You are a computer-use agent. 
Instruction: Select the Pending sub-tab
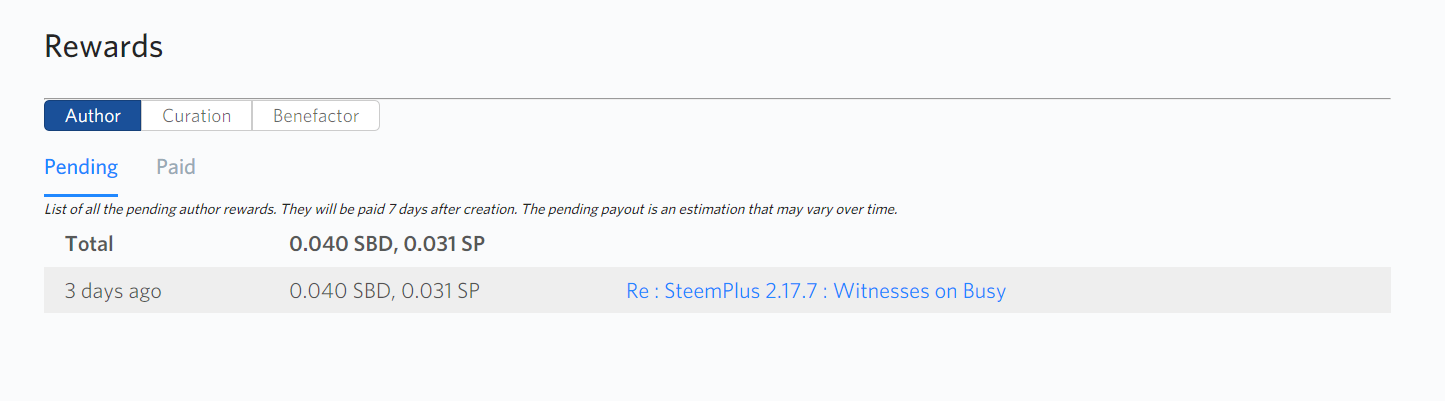81,167
